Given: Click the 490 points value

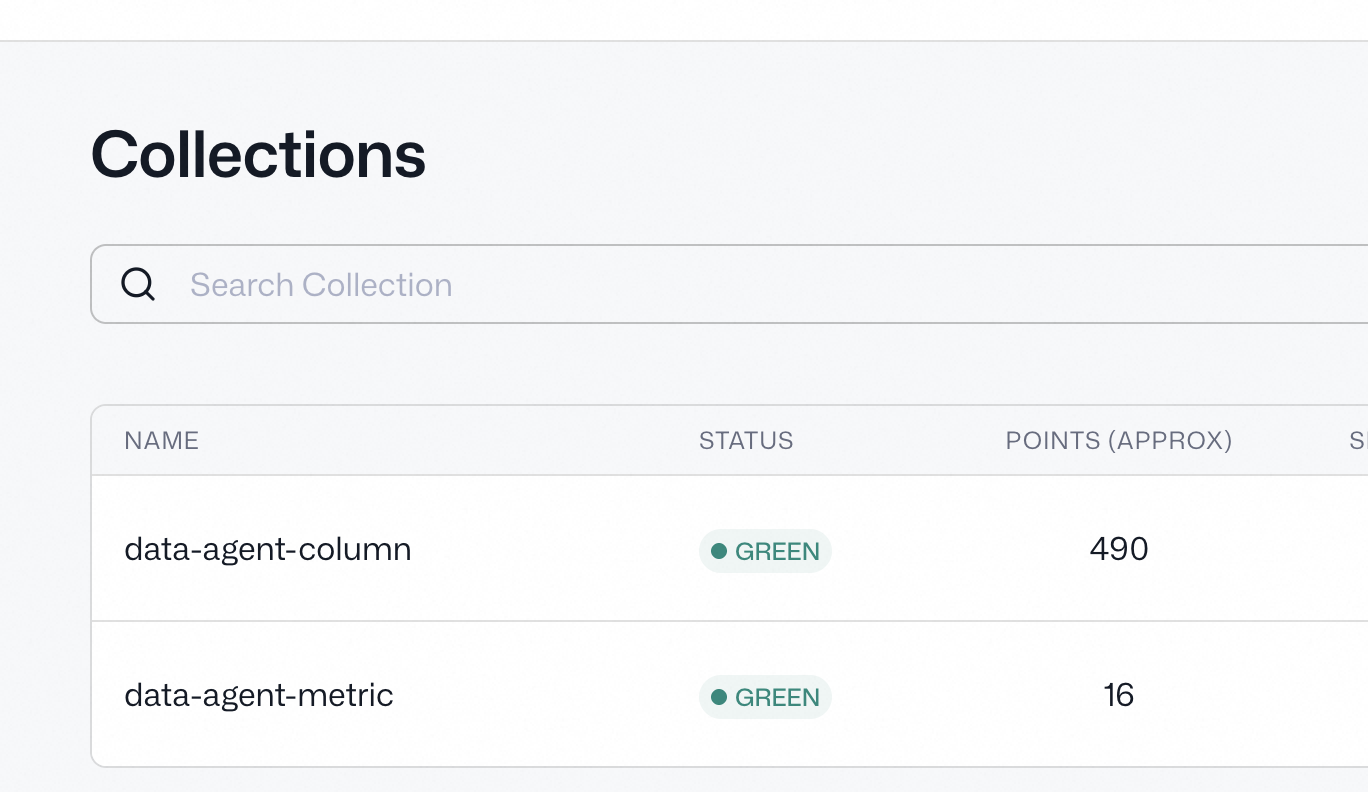Looking at the screenshot, I should pos(1119,549).
